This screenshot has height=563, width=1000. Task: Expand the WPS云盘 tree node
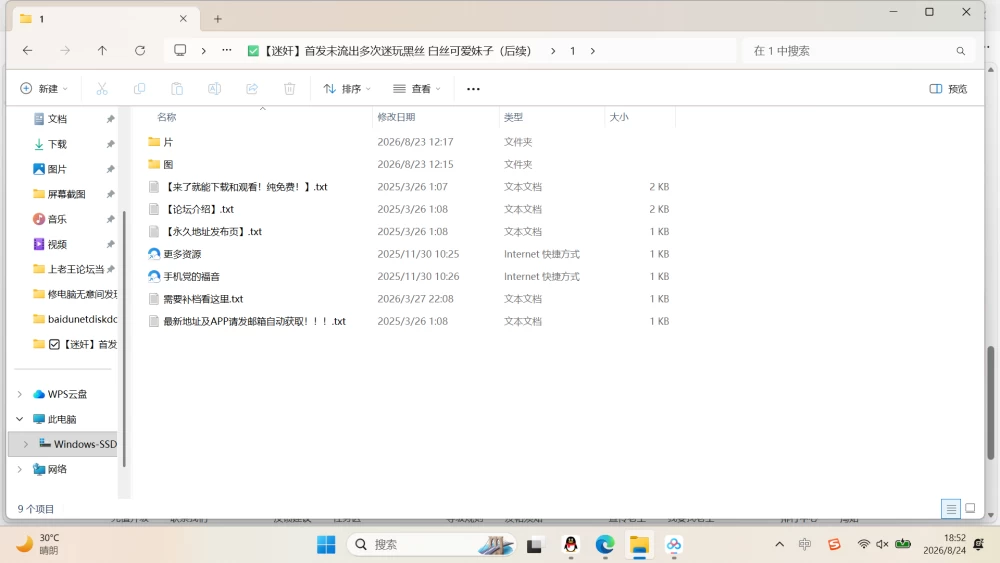pyautogui.click(x=20, y=394)
